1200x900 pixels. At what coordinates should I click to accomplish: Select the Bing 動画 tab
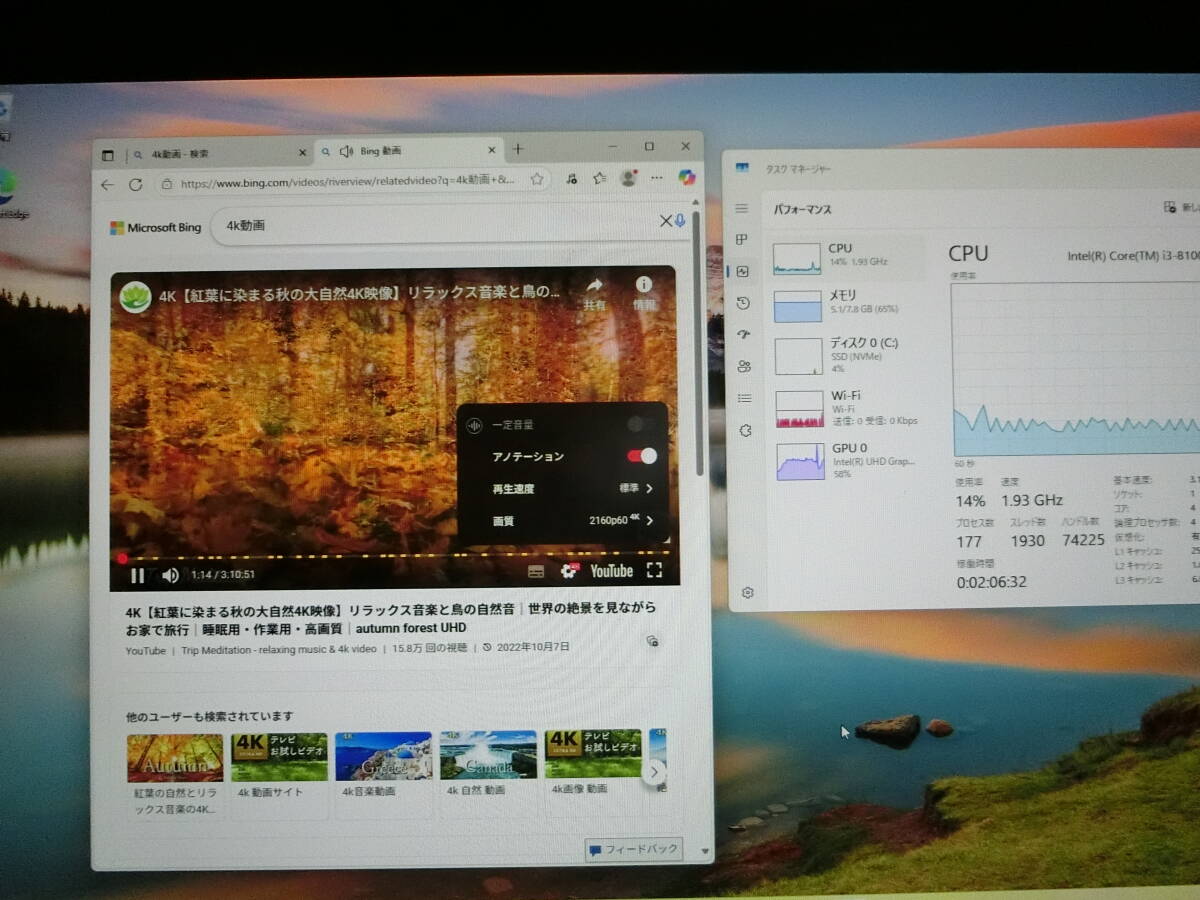408,151
